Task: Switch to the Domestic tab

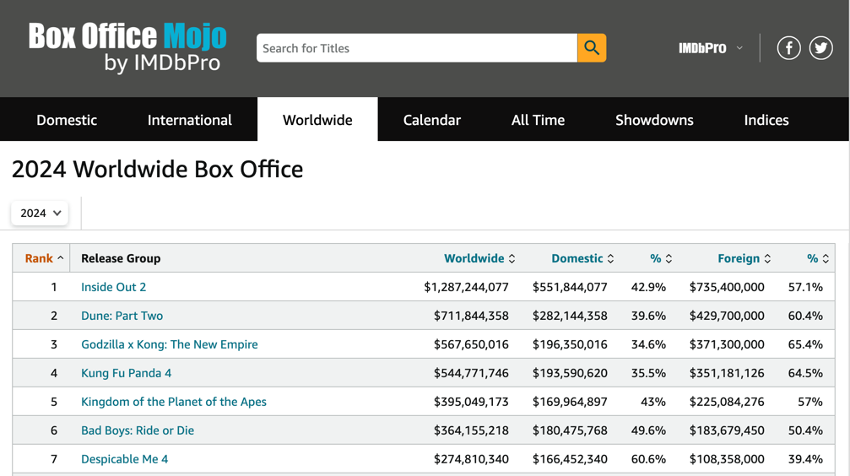Action: (67, 120)
